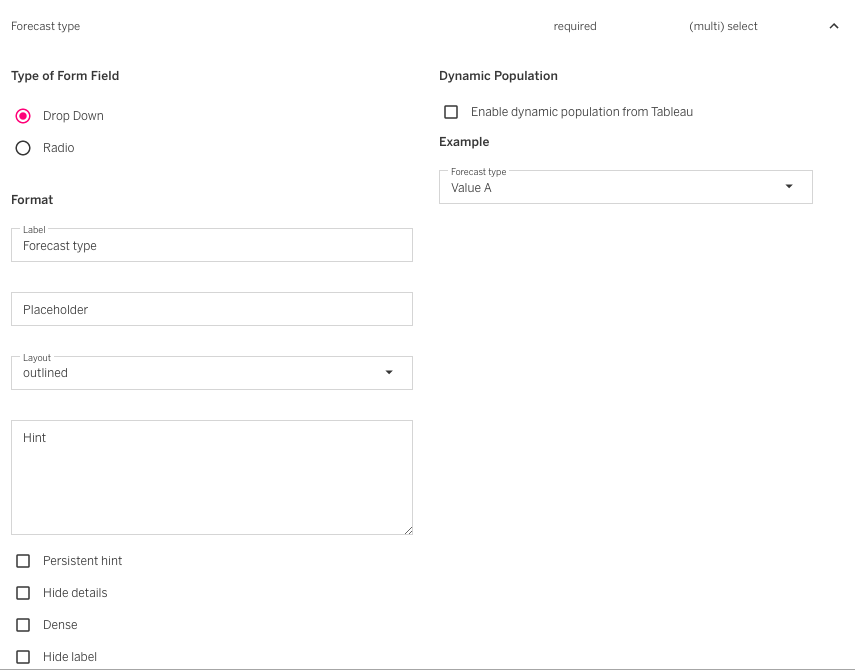
Task: Collapse the Forecast type panel chevron
Action: click(834, 27)
